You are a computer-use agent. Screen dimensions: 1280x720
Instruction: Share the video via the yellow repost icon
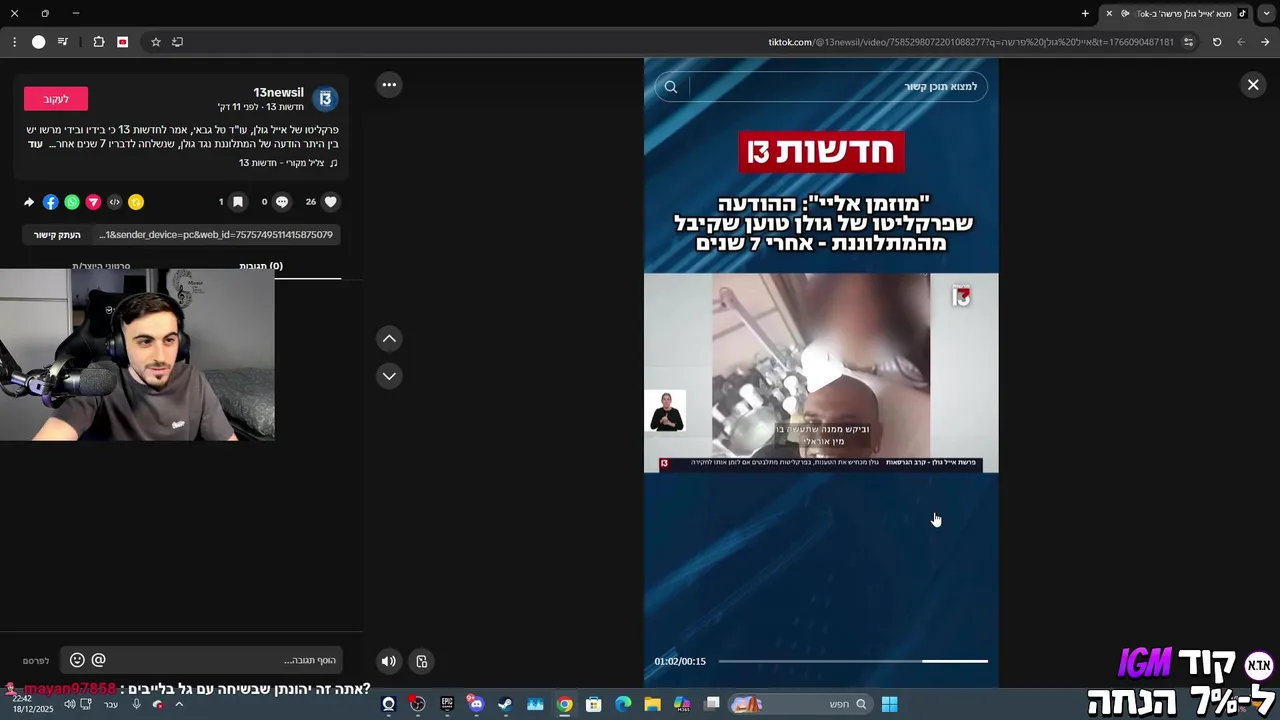pyautogui.click(x=136, y=202)
